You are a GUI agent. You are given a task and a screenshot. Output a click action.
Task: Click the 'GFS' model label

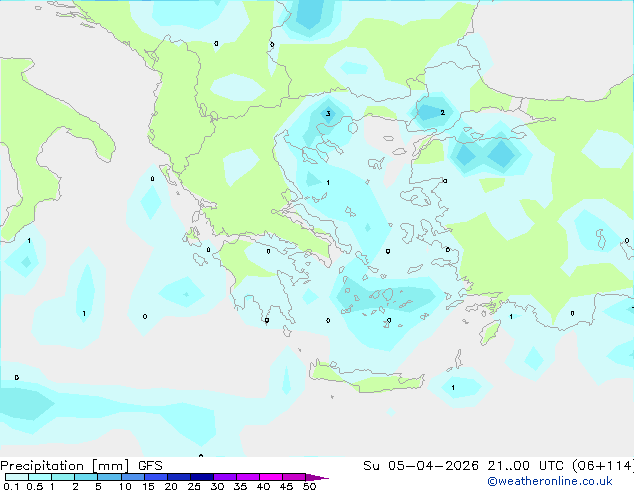point(150,466)
